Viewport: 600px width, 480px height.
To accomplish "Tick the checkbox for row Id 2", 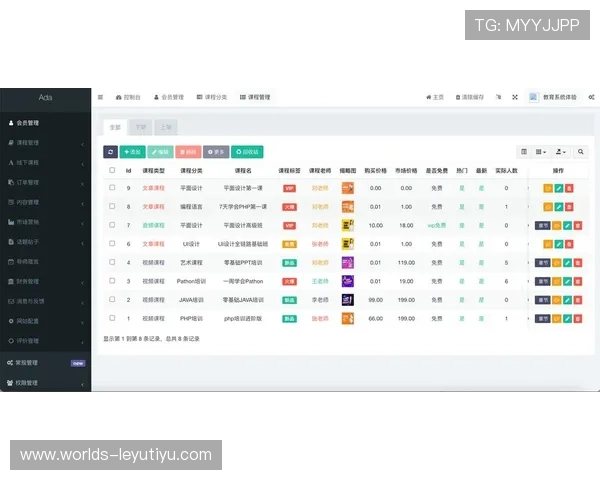I will (112, 299).
